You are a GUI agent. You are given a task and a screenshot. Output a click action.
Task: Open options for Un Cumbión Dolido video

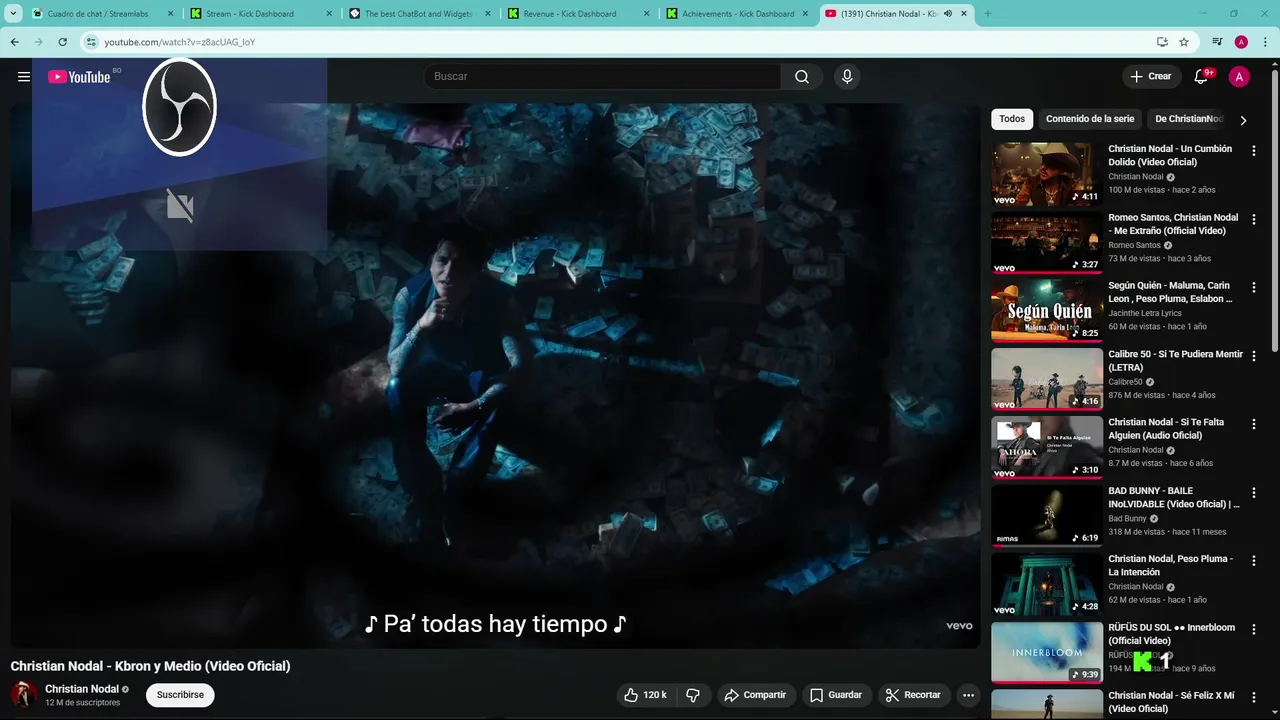(x=1254, y=151)
